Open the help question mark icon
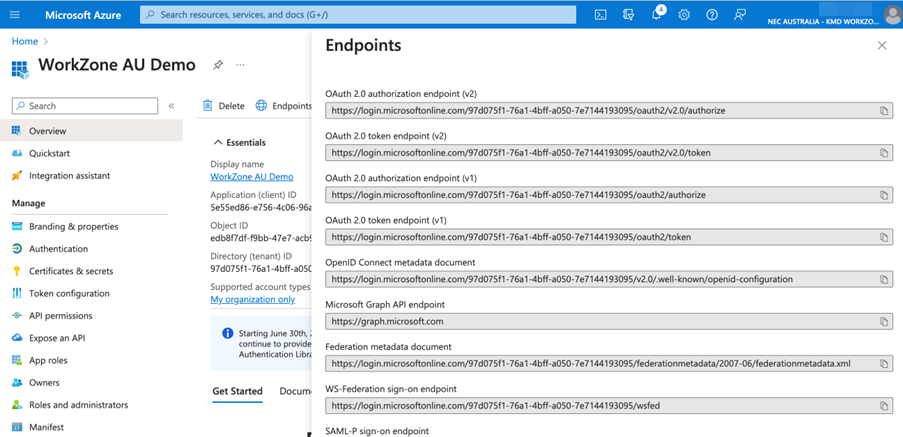 tap(712, 15)
